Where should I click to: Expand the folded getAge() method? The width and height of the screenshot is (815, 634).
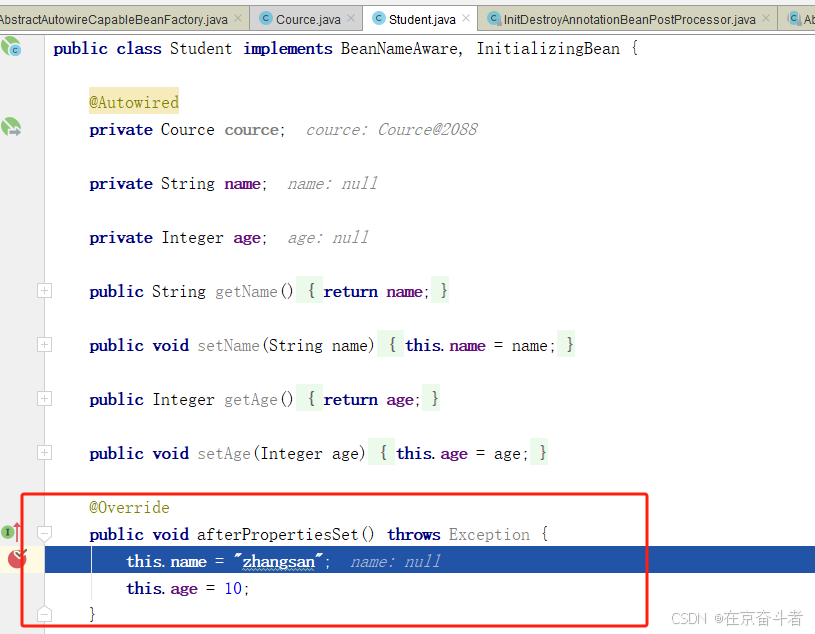point(44,399)
